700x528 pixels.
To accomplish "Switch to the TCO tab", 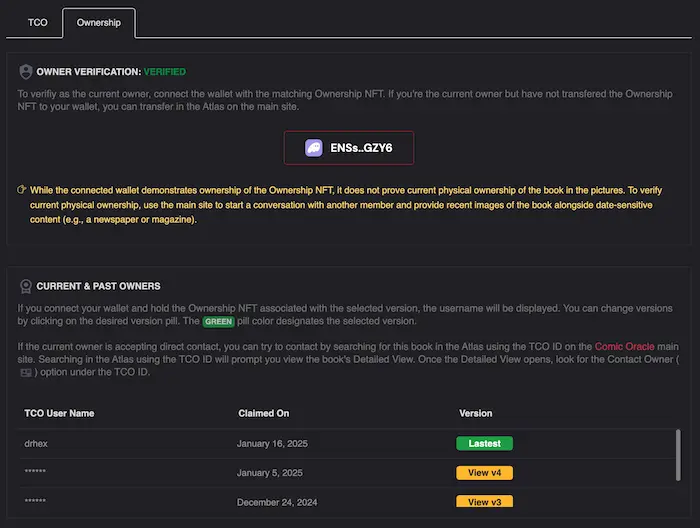I will 37,22.
